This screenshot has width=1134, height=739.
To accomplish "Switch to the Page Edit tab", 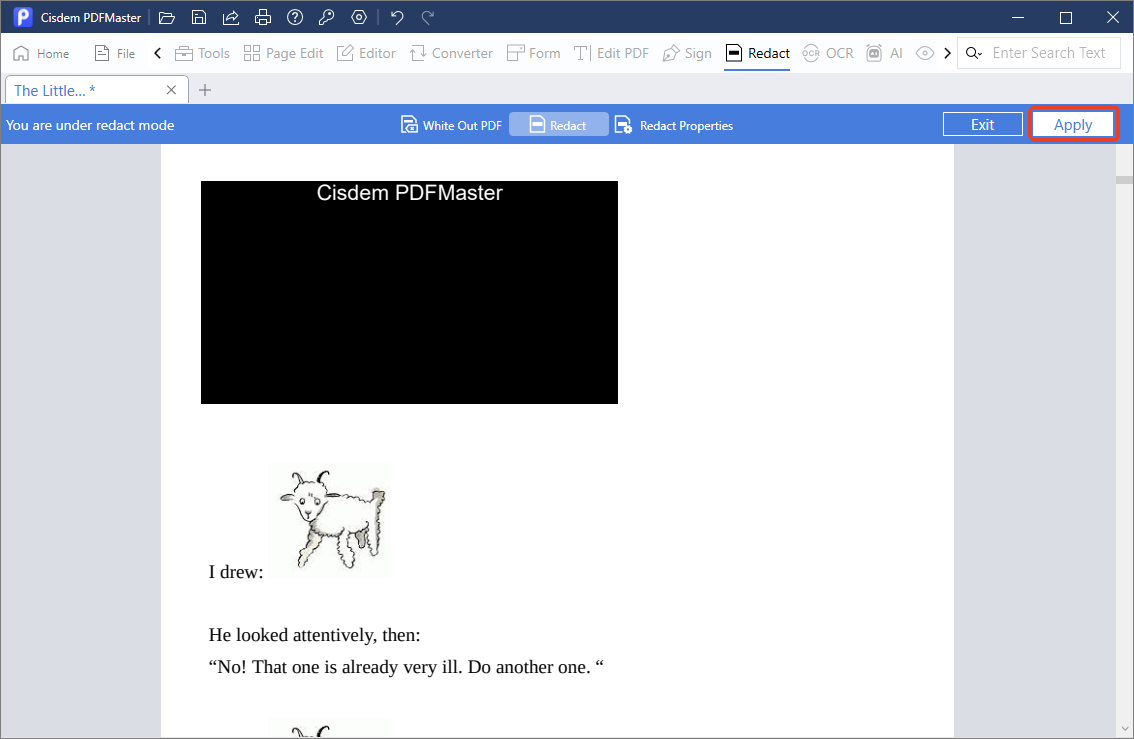I will coord(284,54).
